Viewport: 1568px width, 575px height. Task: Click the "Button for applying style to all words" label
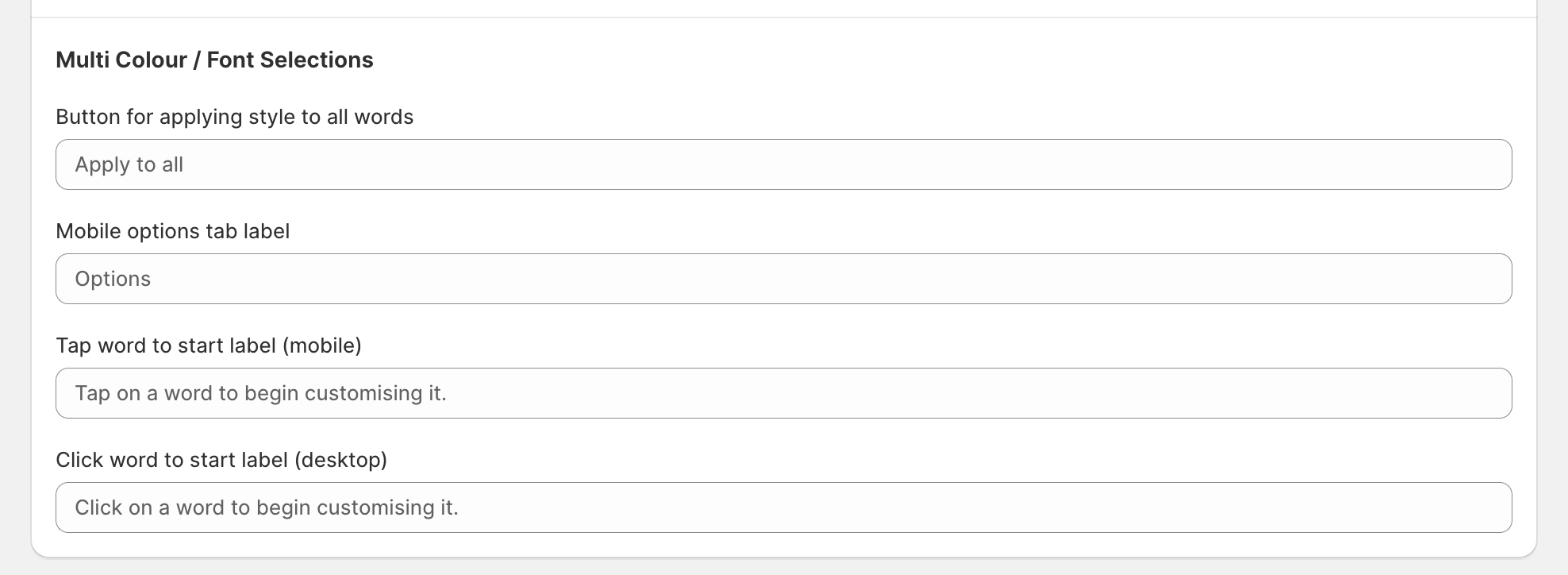[234, 117]
